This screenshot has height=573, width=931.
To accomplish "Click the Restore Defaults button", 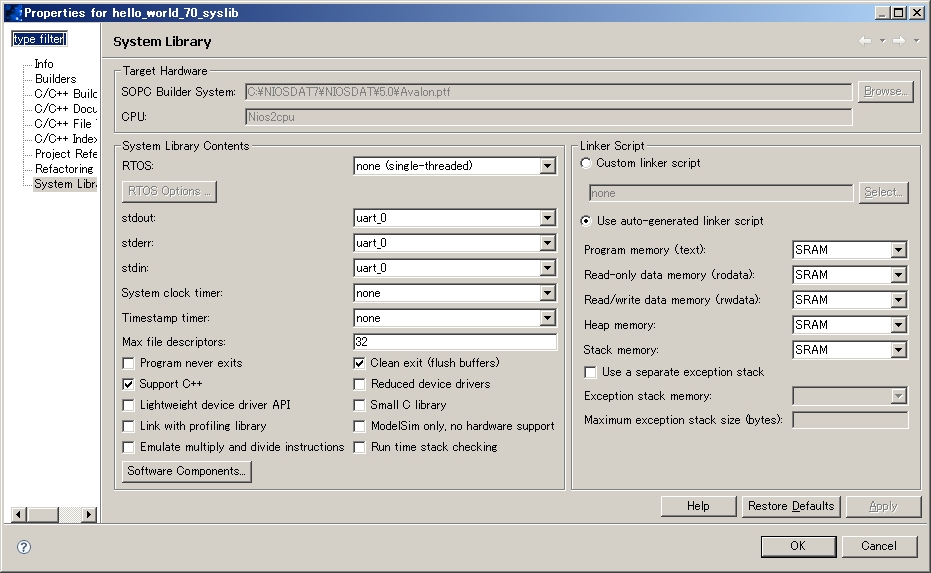I will (790, 506).
